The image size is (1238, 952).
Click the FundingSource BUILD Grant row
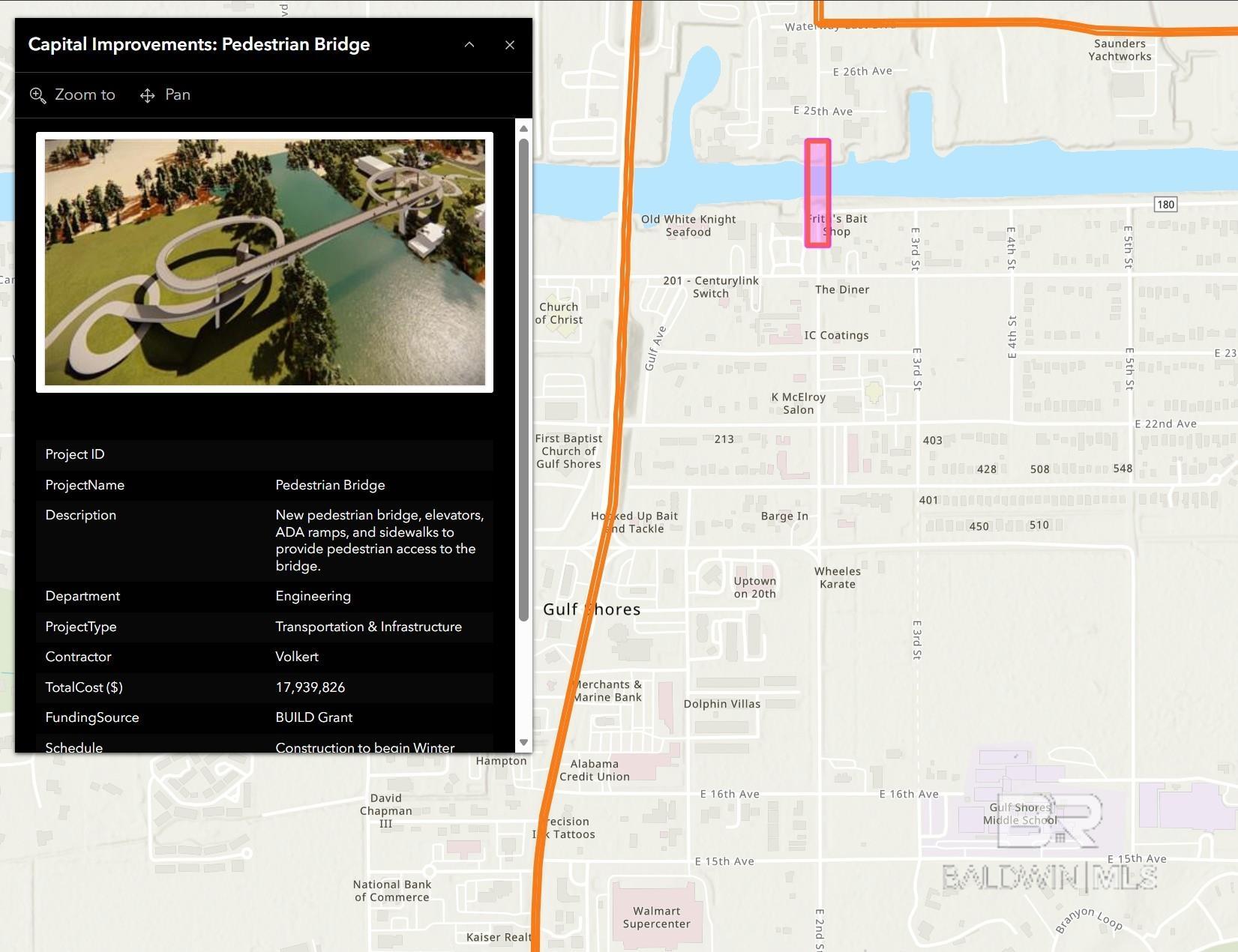click(x=265, y=717)
